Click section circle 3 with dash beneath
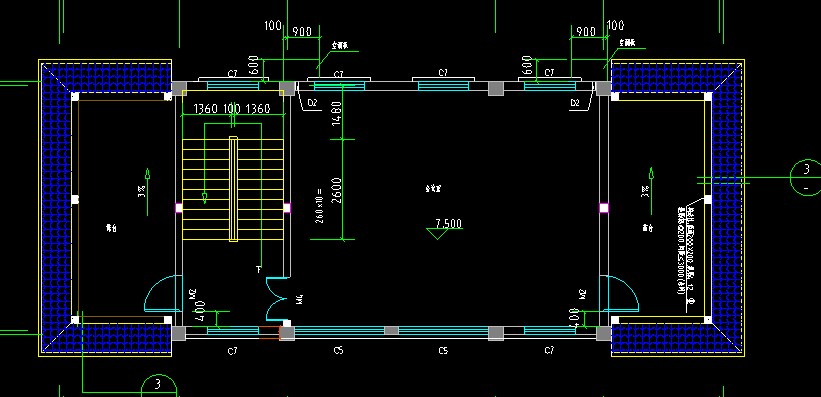The image size is (821, 397). 806,178
